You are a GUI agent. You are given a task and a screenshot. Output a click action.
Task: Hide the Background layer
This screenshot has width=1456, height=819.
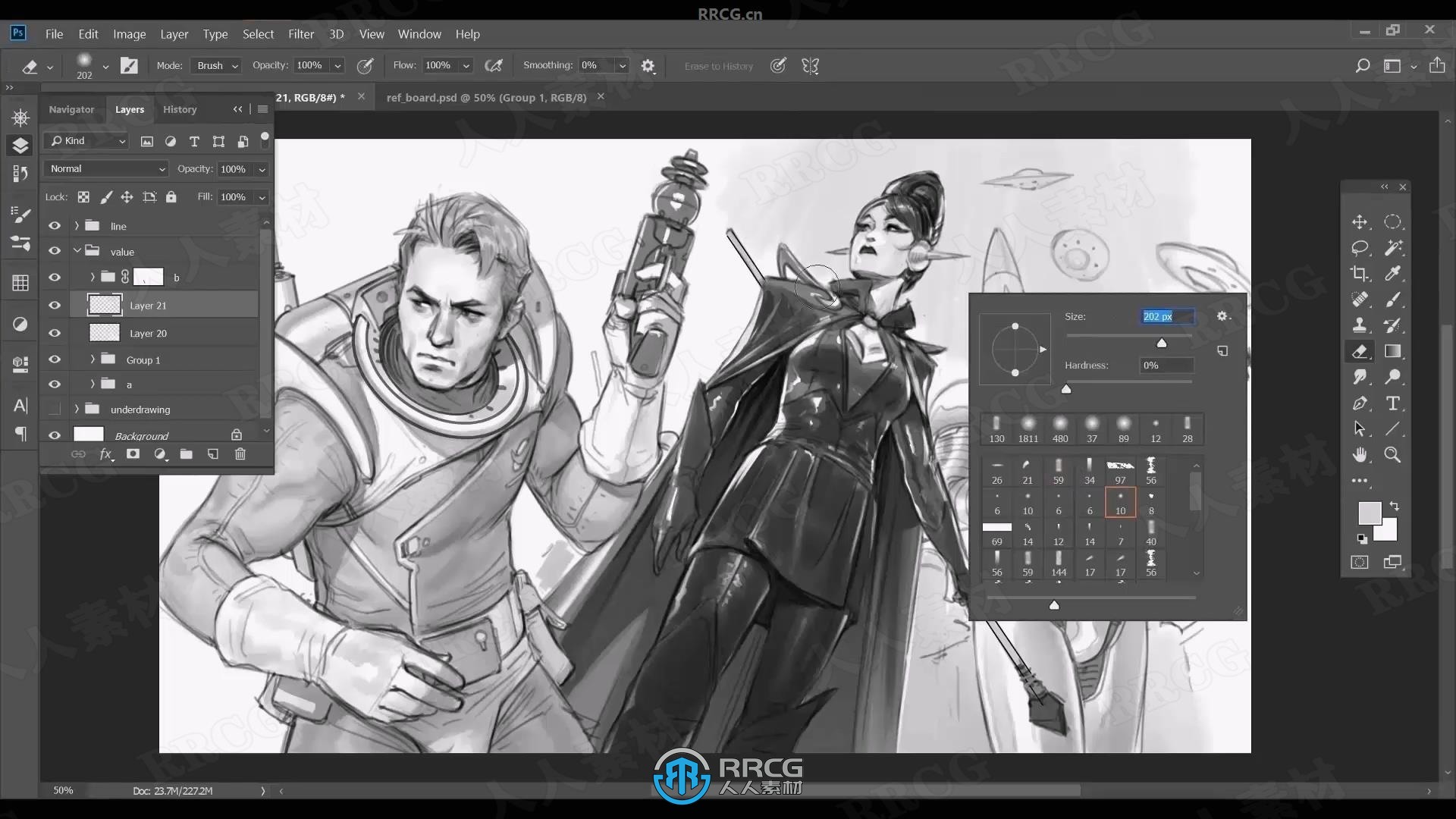point(55,435)
